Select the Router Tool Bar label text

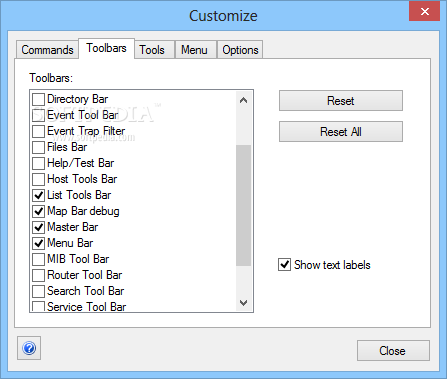pos(85,275)
